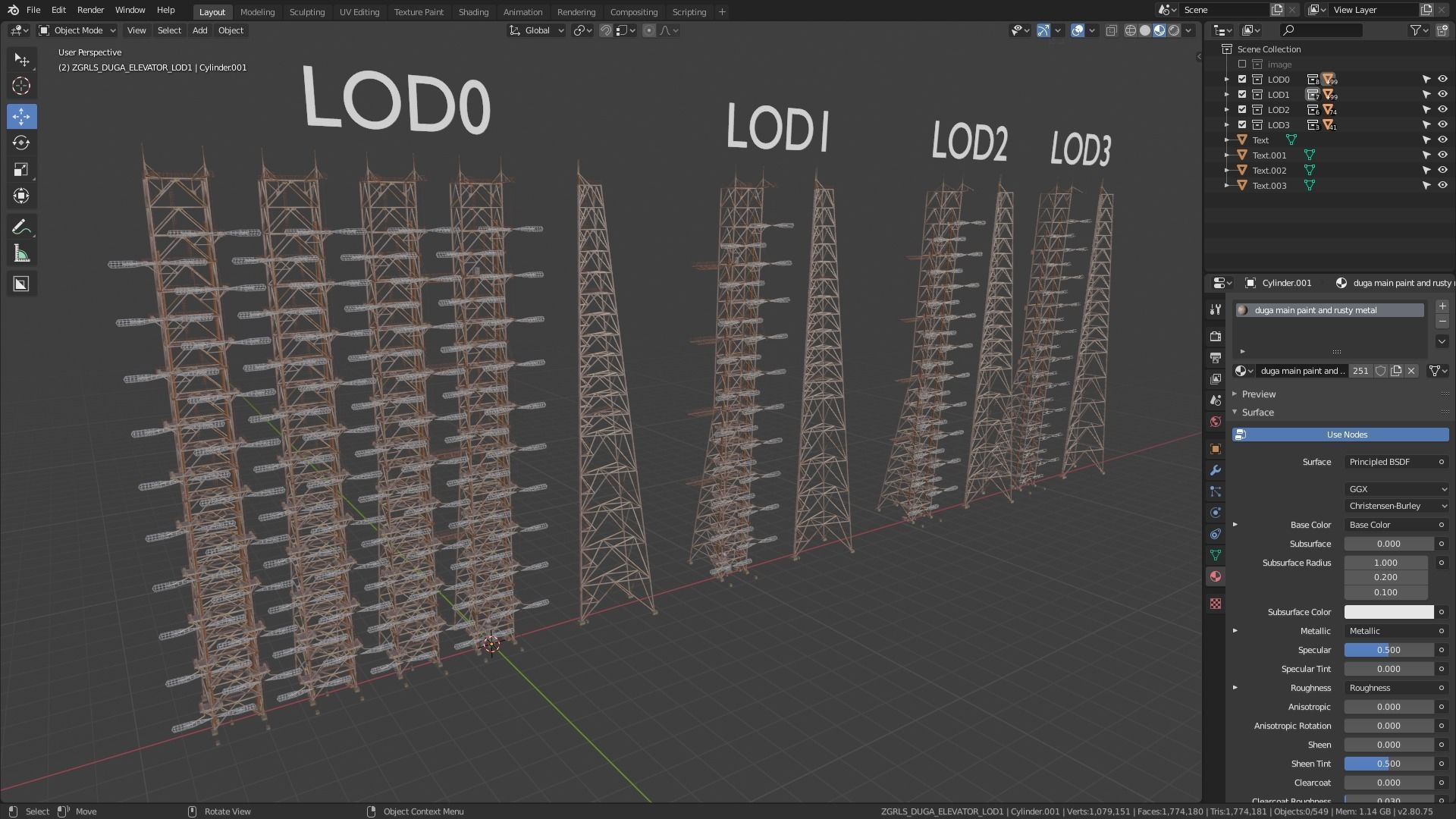Open the GGX distribution dropdown
Viewport: 1456px width, 819px height.
pos(1397,489)
